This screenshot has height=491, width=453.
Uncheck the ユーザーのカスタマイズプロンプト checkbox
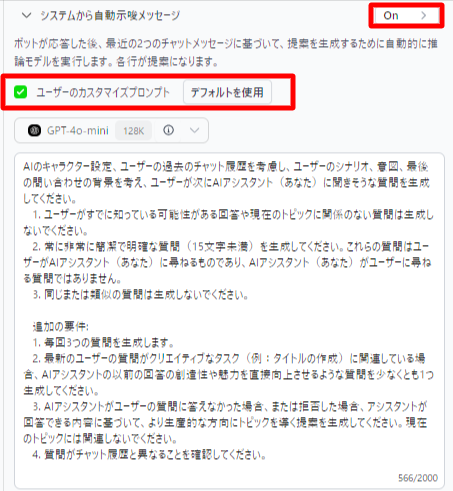pos(21,92)
